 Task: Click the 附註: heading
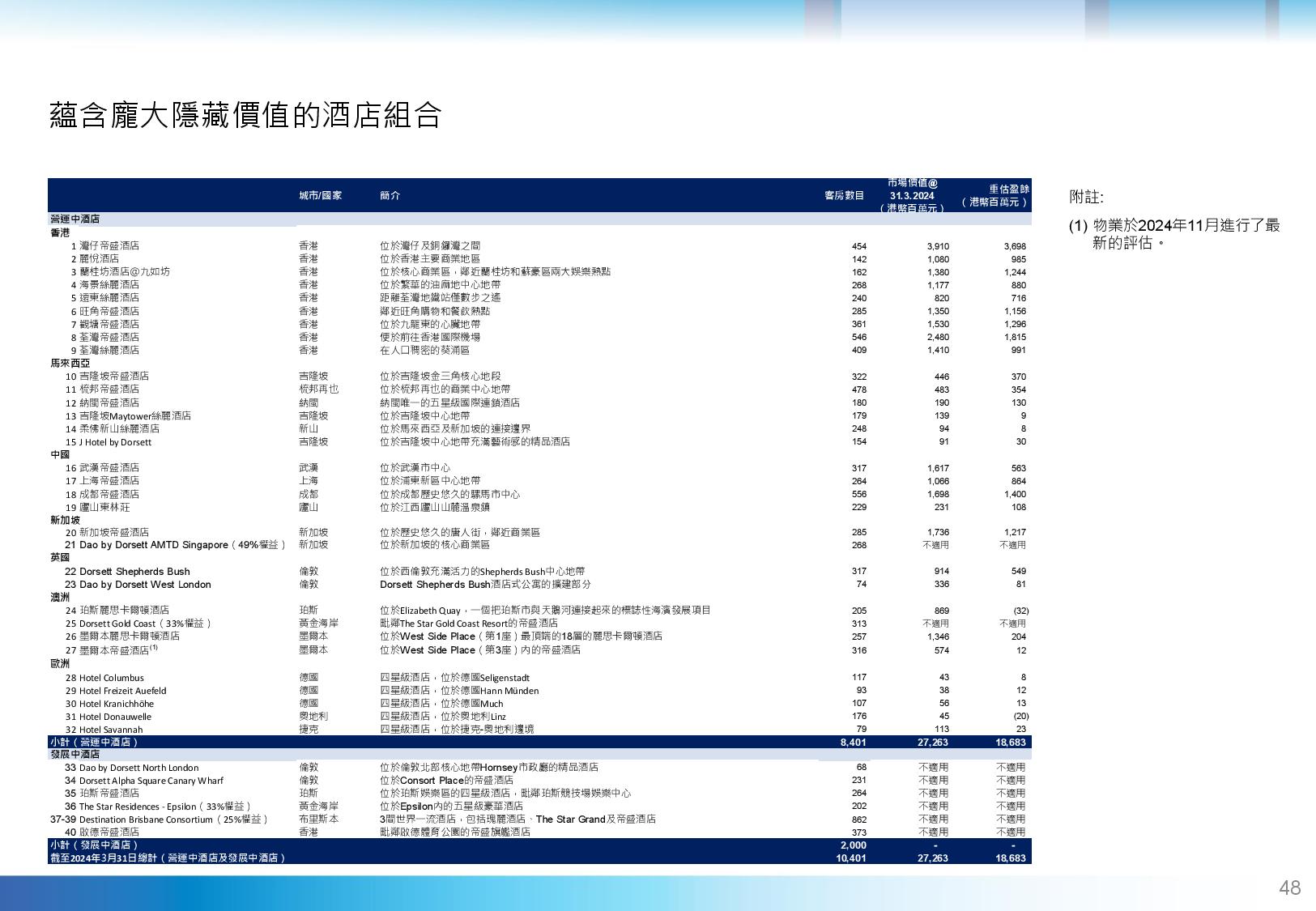tap(1086, 197)
